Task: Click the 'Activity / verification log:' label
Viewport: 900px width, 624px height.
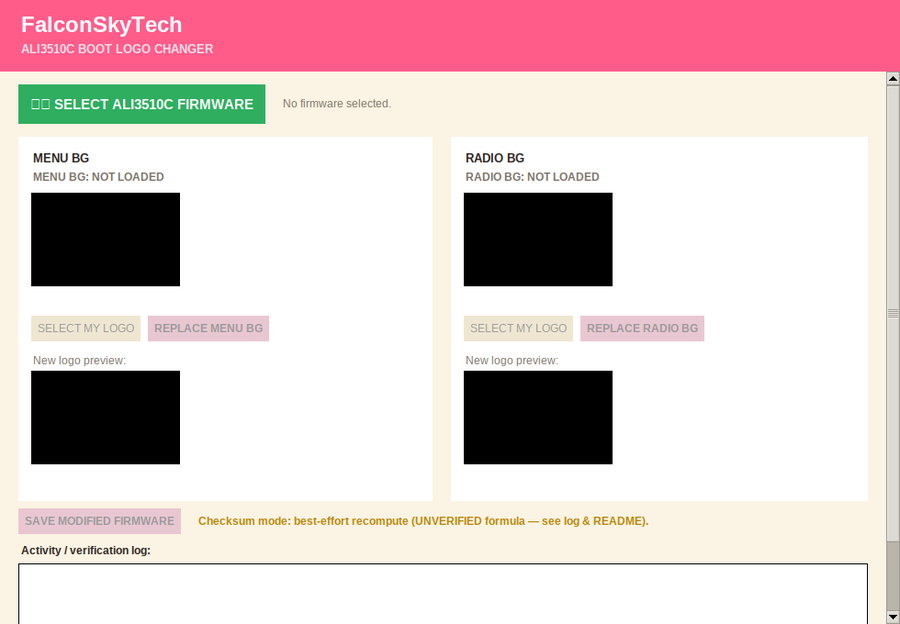Action: pos(86,551)
